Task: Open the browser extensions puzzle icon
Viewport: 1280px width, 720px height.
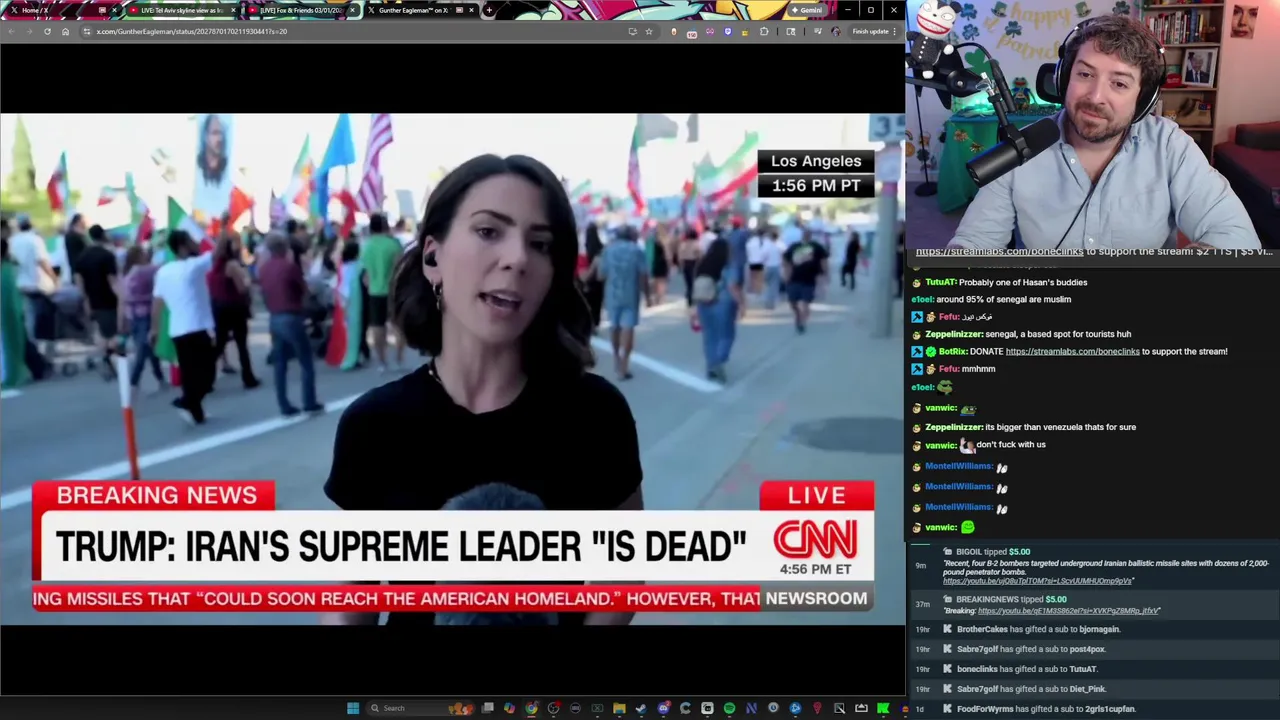Action: tap(765, 31)
